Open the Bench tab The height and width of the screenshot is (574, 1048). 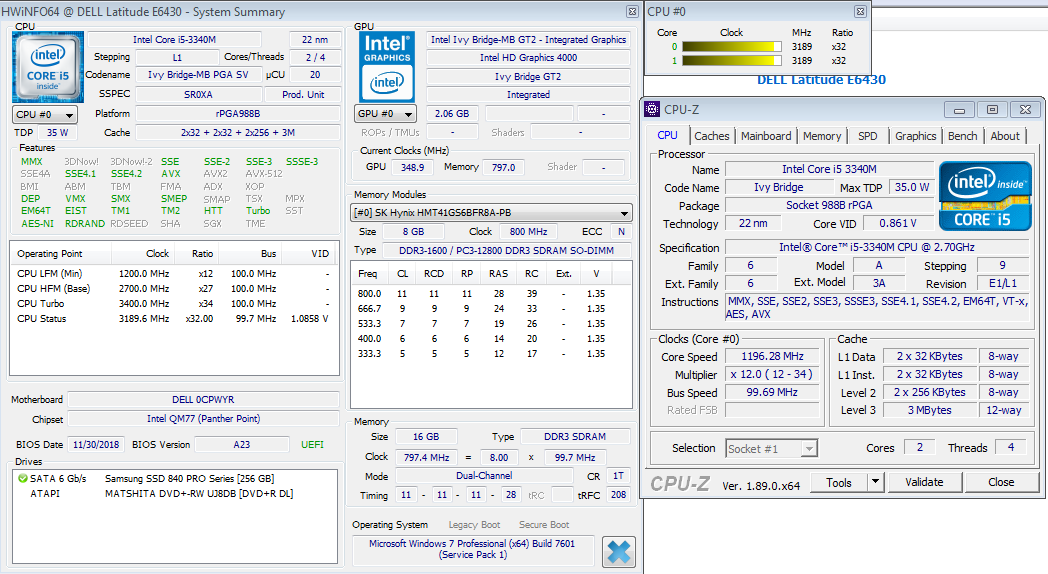962,136
